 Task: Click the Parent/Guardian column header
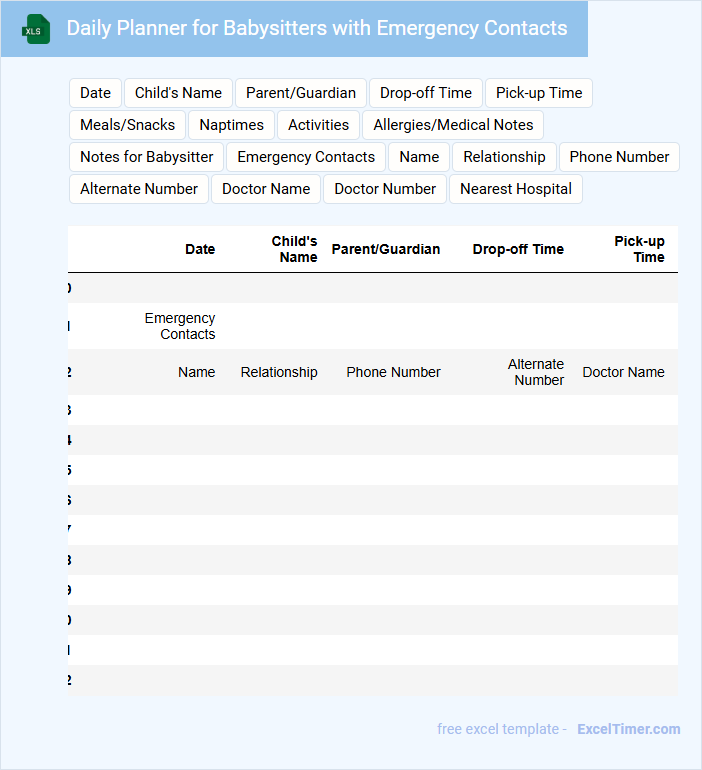(386, 249)
